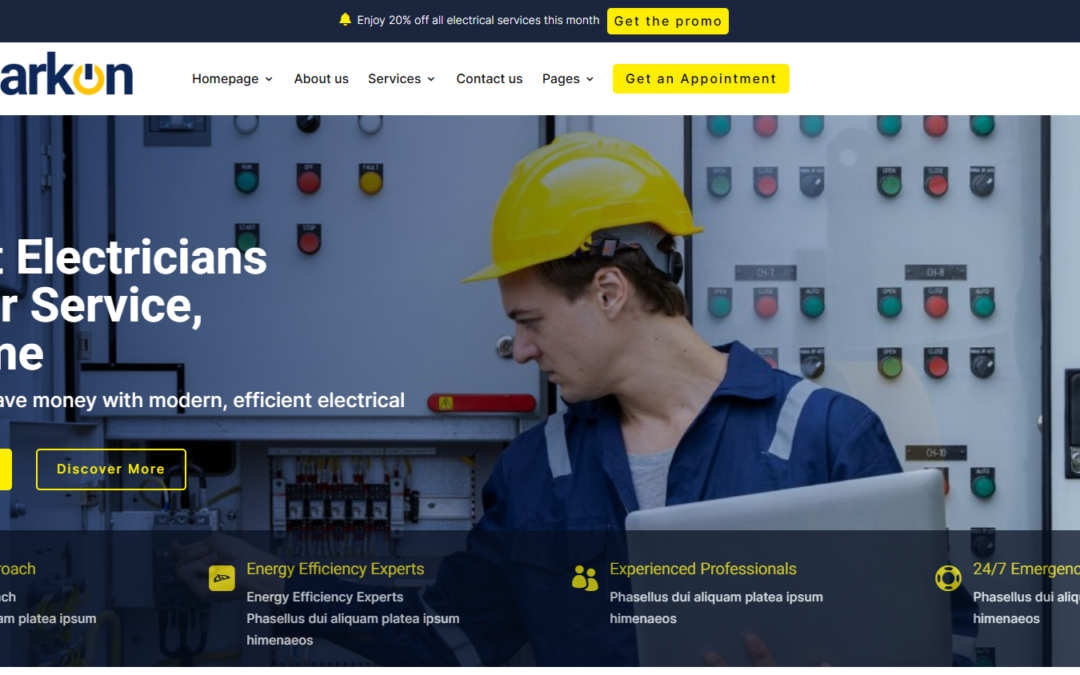
Task: Open the Experienced Professionals heading
Action: click(703, 569)
